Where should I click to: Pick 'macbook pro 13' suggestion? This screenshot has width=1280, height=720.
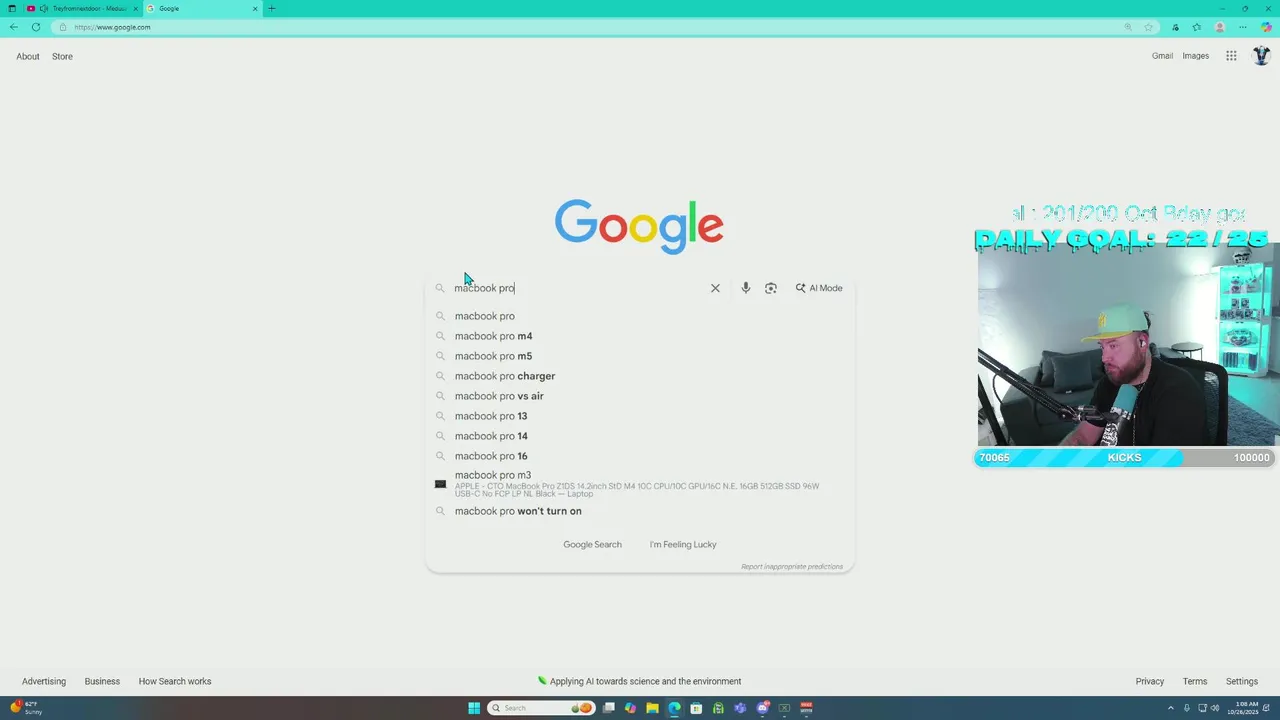[x=640, y=416]
